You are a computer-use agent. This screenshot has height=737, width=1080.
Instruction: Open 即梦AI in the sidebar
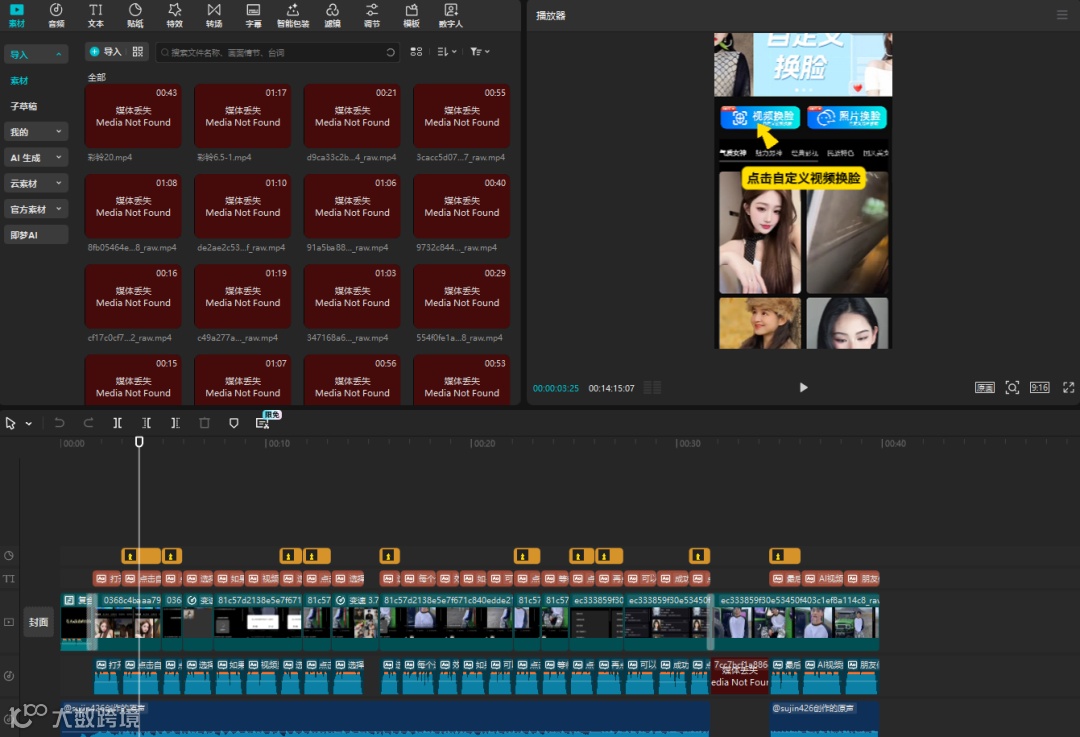(36, 235)
